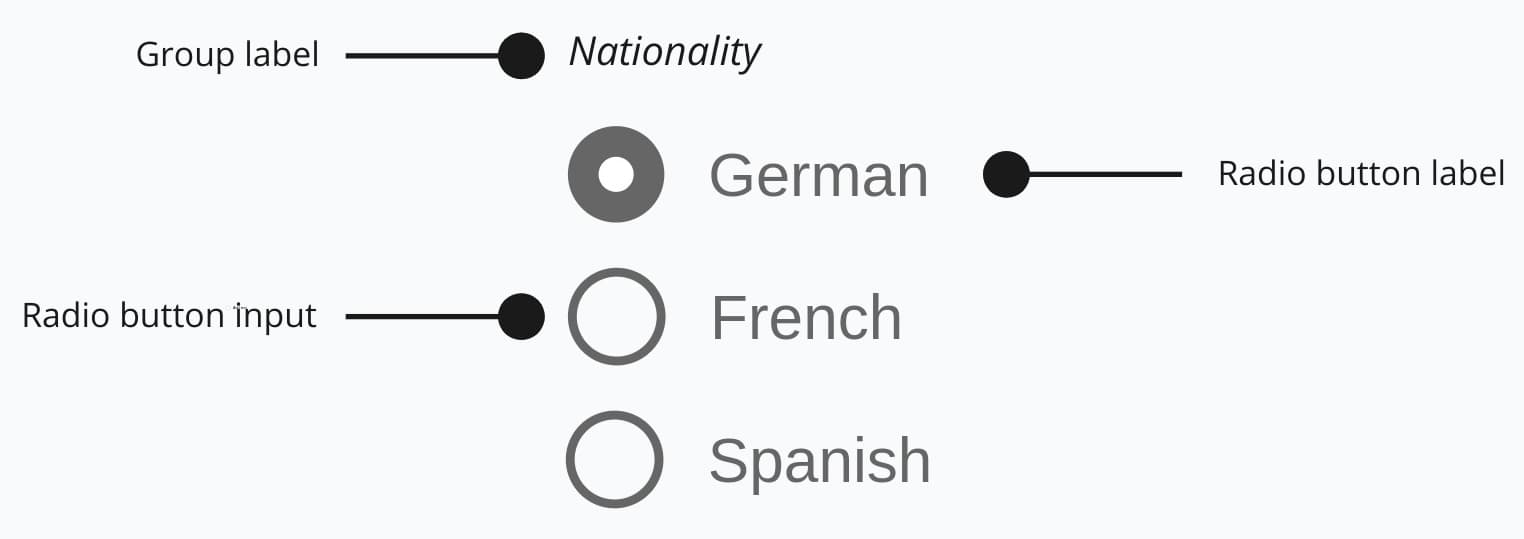This screenshot has height=539, width=1524.
Task: Click the German option label text
Action: pyautogui.click(x=818, y=176)
